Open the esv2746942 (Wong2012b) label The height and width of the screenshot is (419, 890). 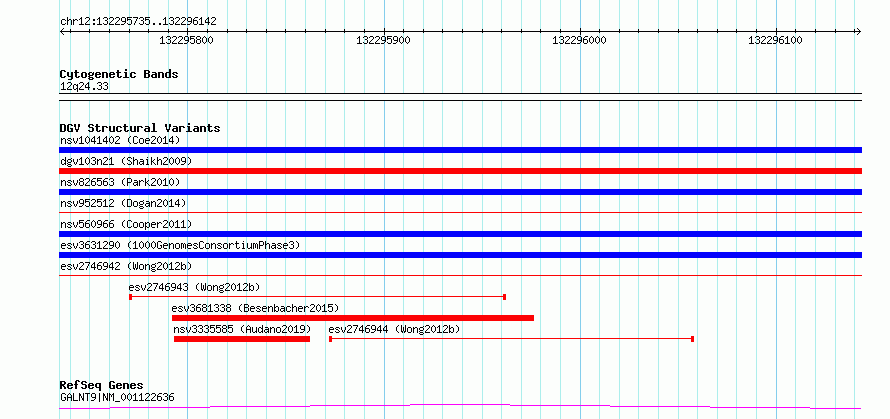click(126, 266)
